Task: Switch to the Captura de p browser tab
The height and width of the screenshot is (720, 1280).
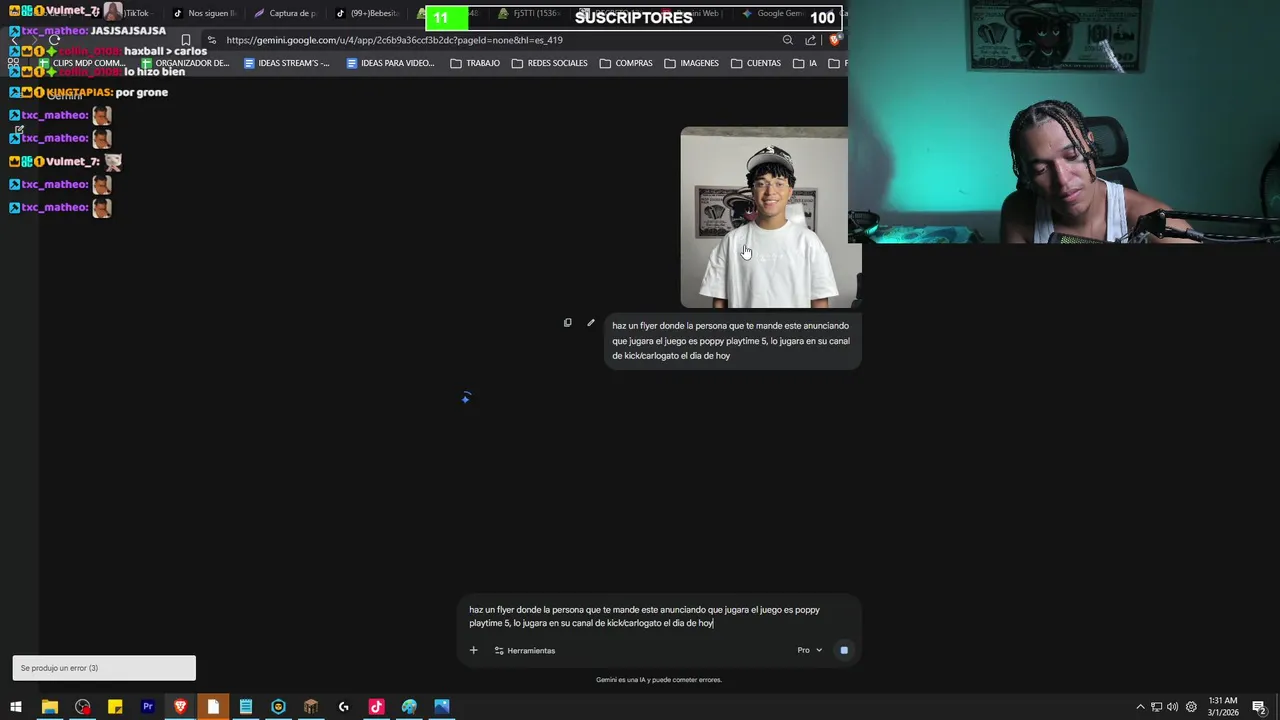Action: [285, 14]
